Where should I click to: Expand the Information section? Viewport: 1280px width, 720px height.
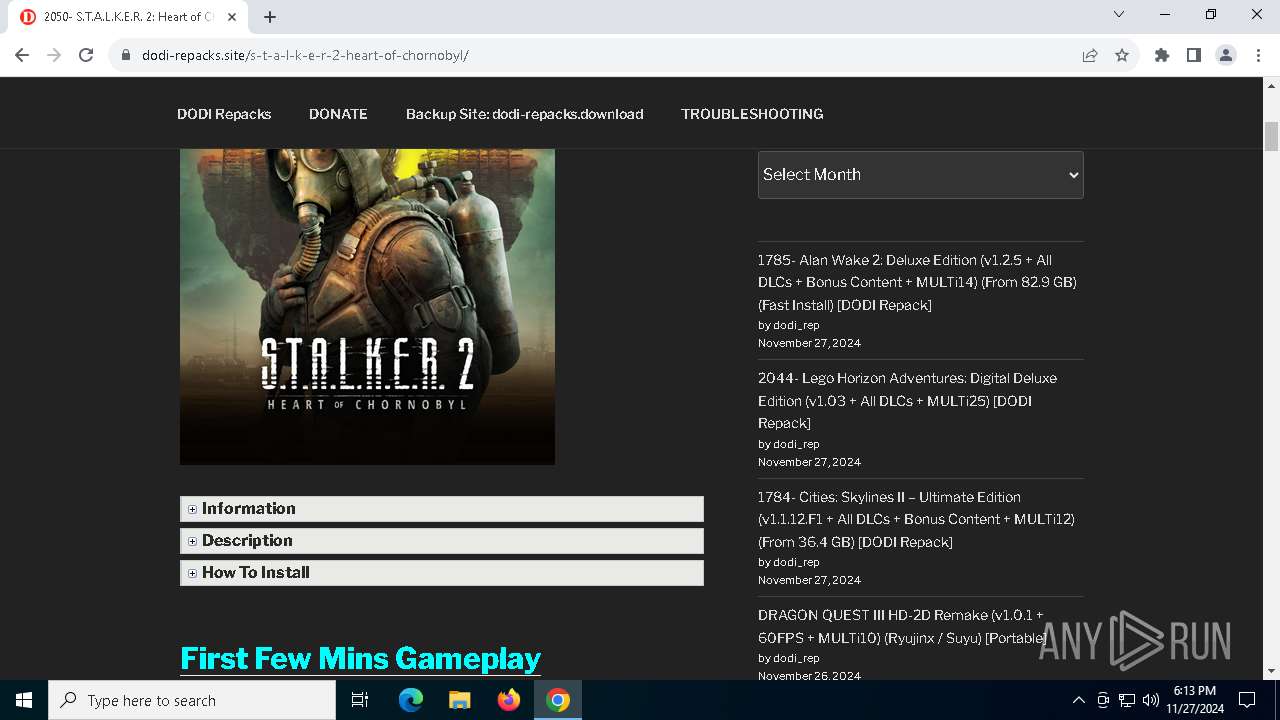(442, 509)
